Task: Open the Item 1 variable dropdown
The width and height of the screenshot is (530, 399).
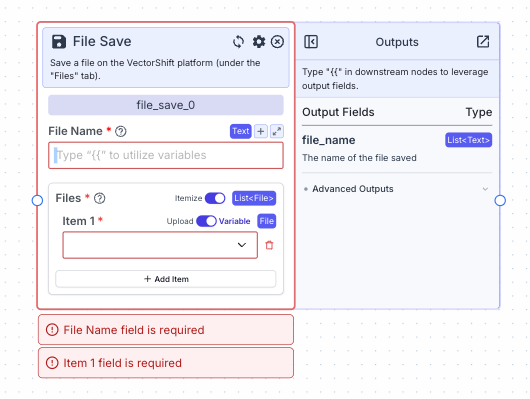Action: [x=160, y=245]
